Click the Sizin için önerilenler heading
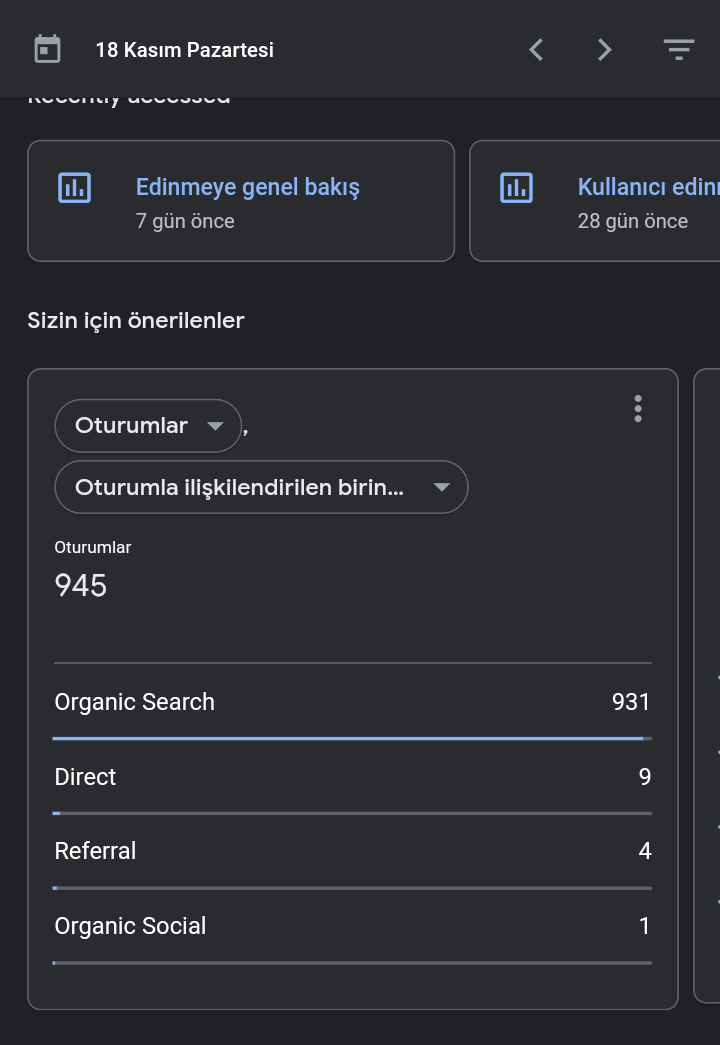This screenshot has width=720, height=1045. click(x=136, y=321)
